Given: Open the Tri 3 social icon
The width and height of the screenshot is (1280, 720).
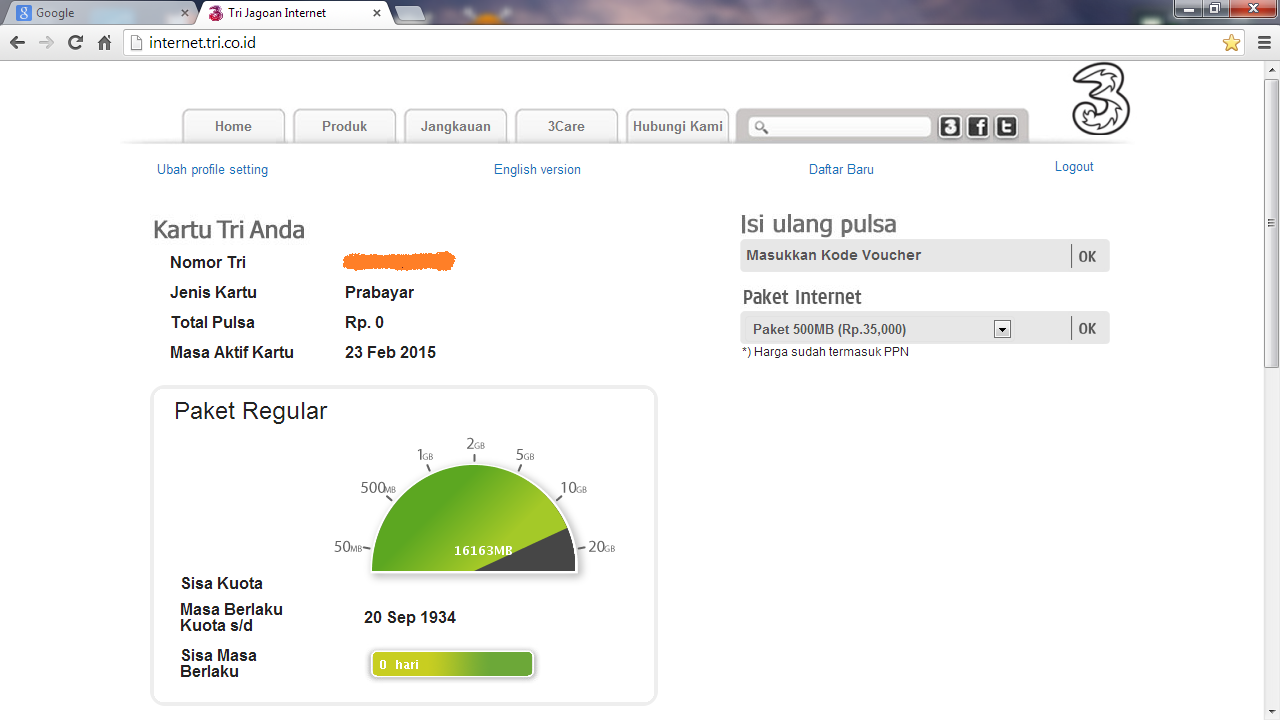Looking at the screenshot, I should pos(950,127).
